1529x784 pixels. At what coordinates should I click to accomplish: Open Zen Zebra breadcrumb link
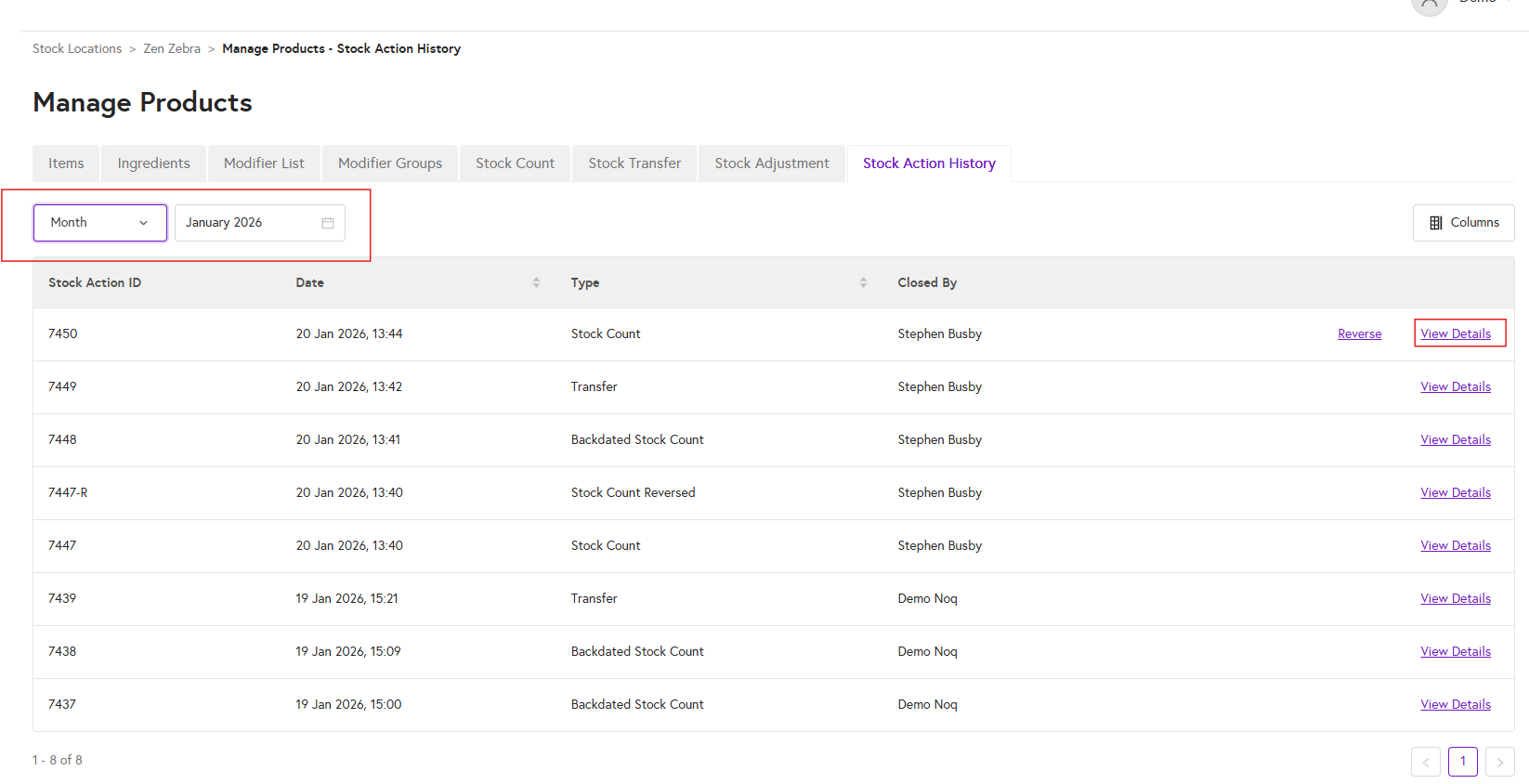[172, 48]
